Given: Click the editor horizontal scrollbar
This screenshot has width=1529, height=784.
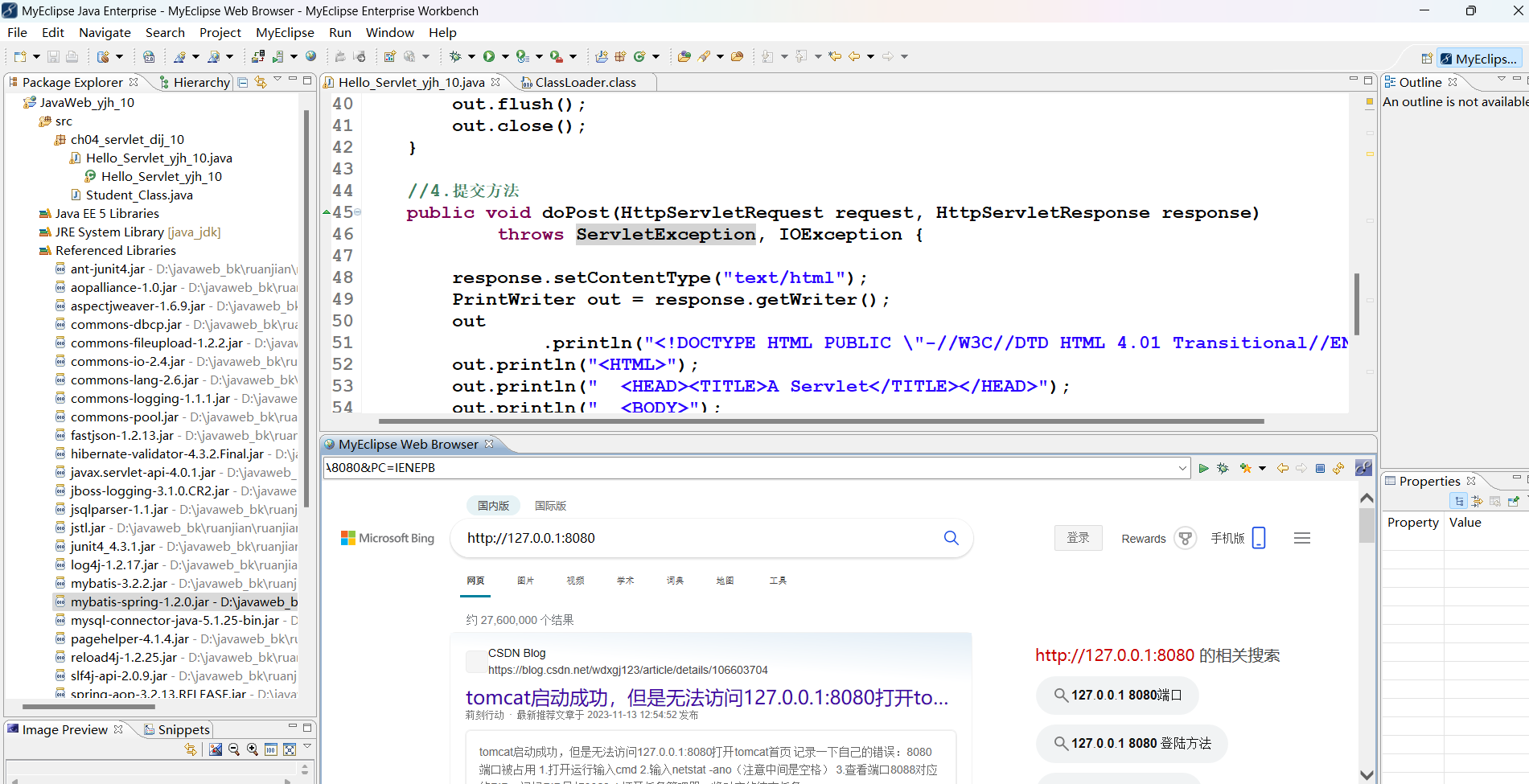Looking at the screenshot, I should [x=820, y=421].
